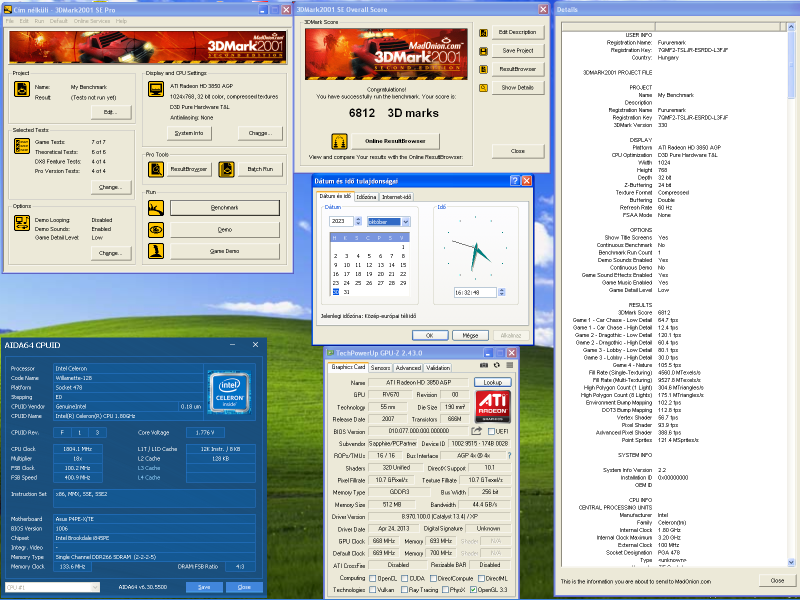Click the Display and CPU Settings monitor icon

click(156, 89)
